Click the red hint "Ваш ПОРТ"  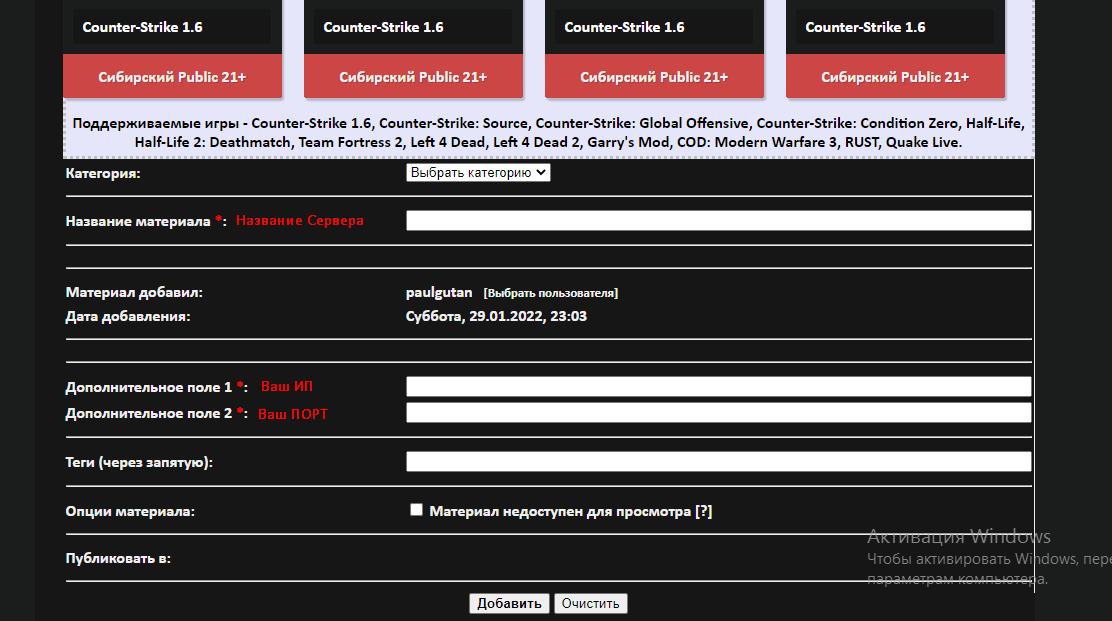[293, 414]
